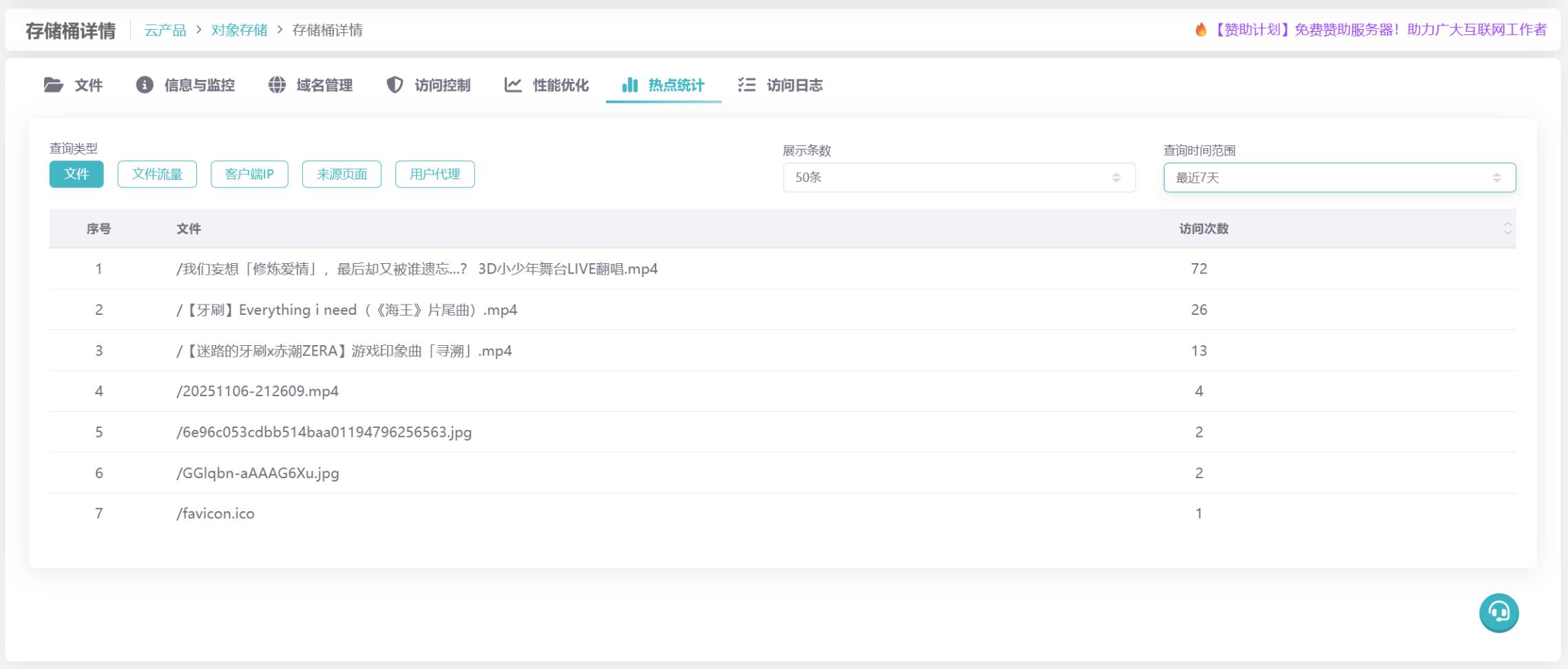Viewport: 1568px width, 669px height.
Task: Click the shield icon for 访问控制
Action: [x=395, y=85]
